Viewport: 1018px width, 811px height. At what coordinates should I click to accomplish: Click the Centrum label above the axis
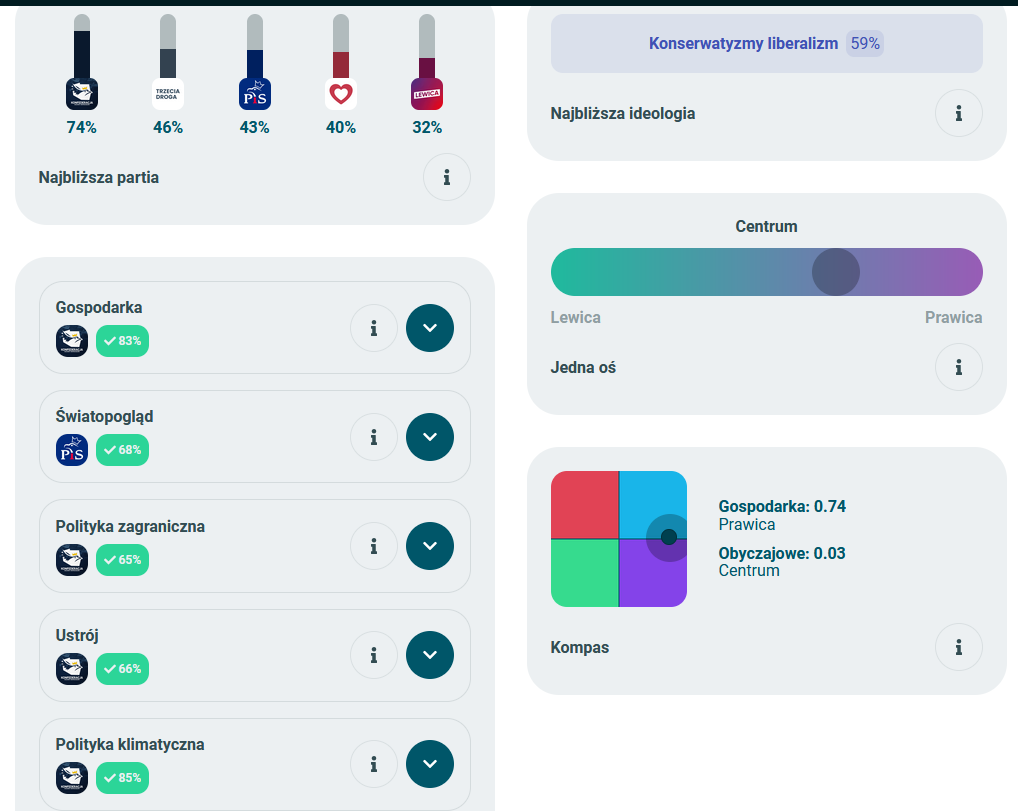click(766, 227)
